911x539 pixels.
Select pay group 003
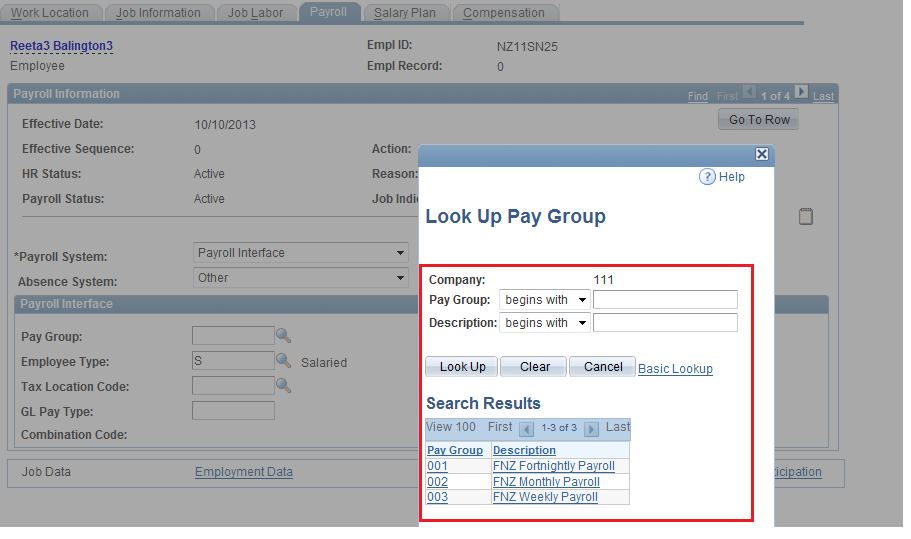click(437, 497)
